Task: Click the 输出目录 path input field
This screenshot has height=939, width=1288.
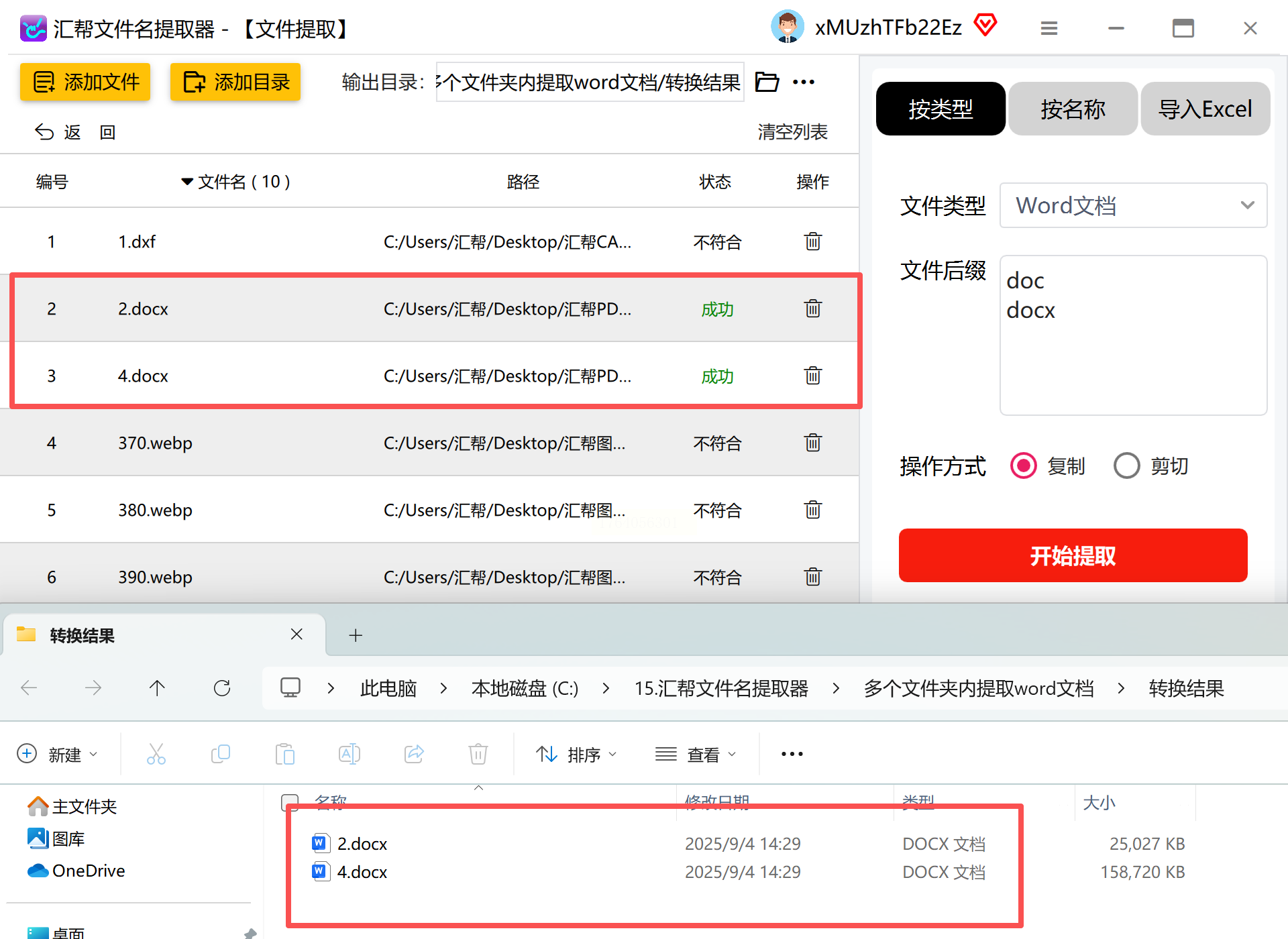Action: [x=589, y=82]
